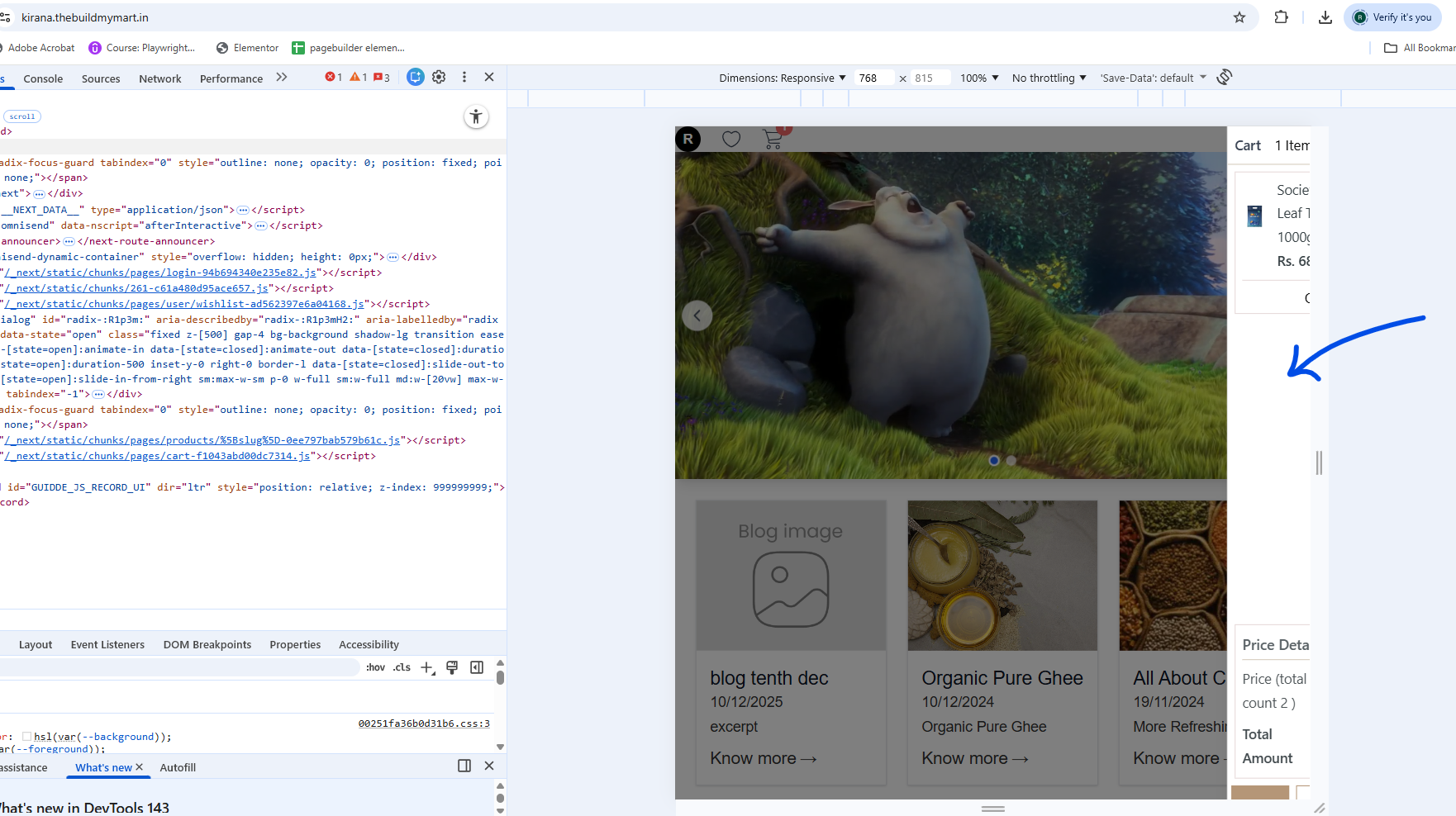
Task: Switch to the Layout styles tab
Action: [x=36, y=644]
